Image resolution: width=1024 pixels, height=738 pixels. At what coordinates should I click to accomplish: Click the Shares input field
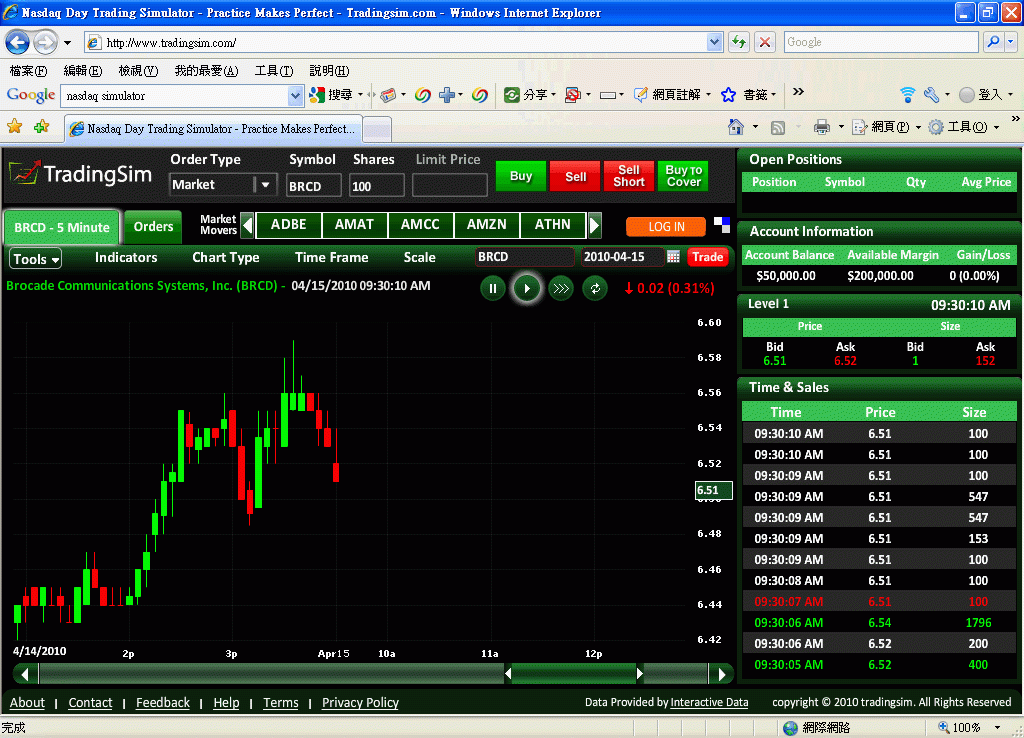[377, 185]
